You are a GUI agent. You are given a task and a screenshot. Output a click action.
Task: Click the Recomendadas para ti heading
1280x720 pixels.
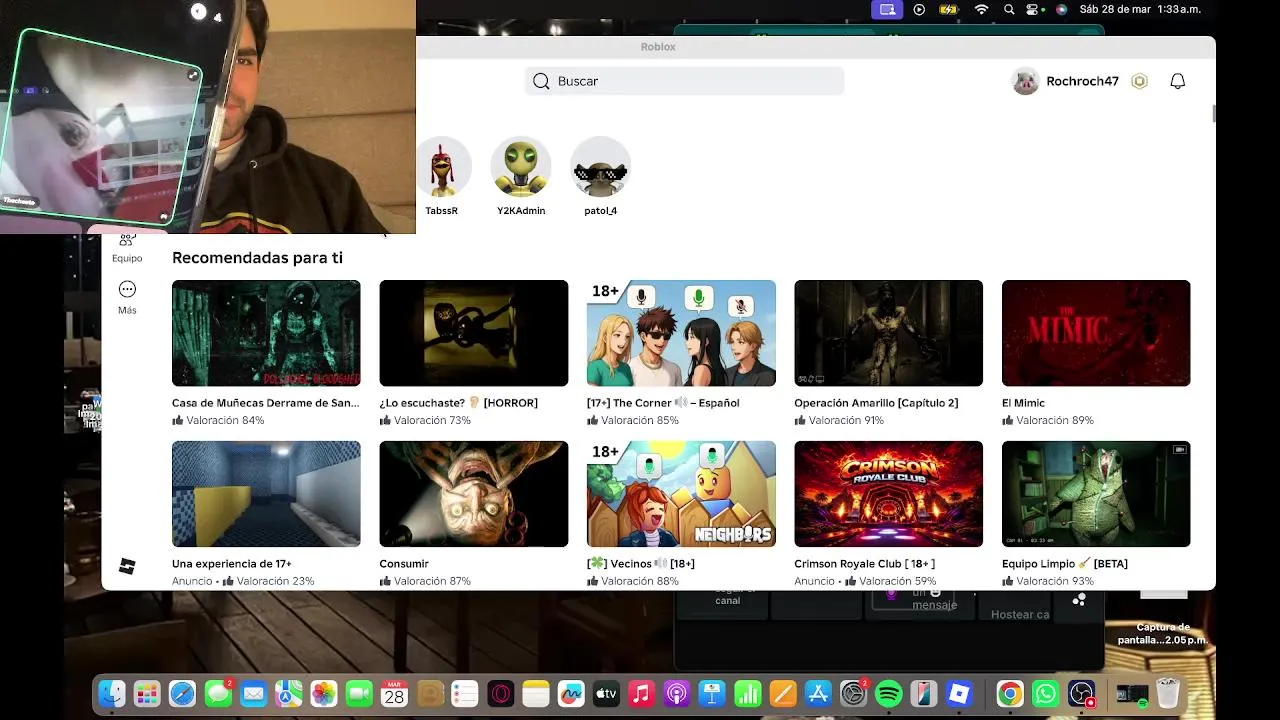(257, 258)
